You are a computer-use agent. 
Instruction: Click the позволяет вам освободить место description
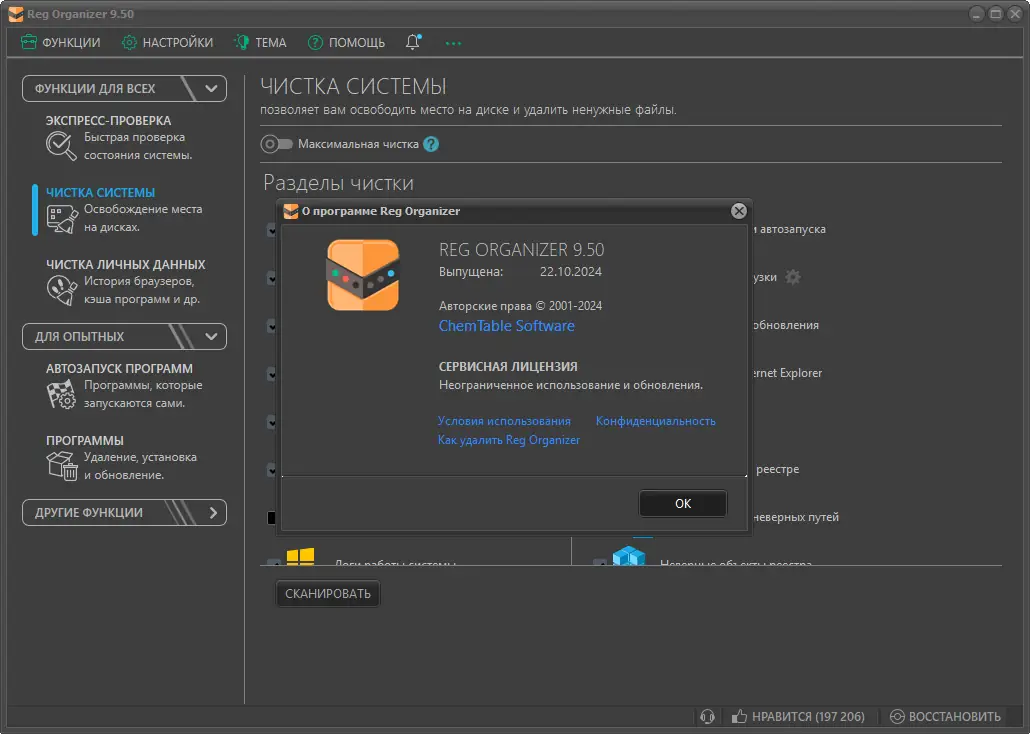click(x=468, y=110)
